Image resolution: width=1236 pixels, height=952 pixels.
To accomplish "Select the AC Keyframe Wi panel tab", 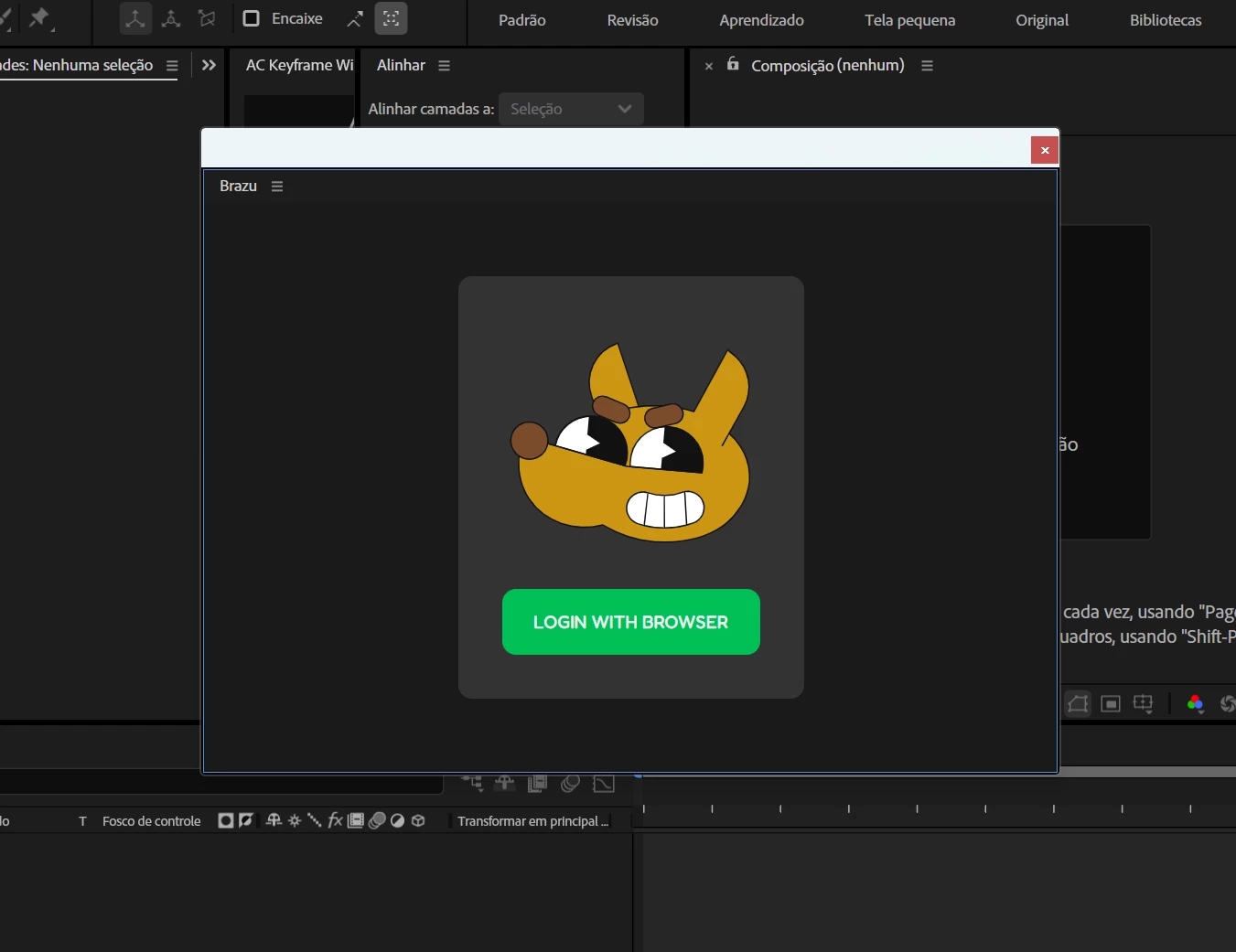I will tap(299, 65).
